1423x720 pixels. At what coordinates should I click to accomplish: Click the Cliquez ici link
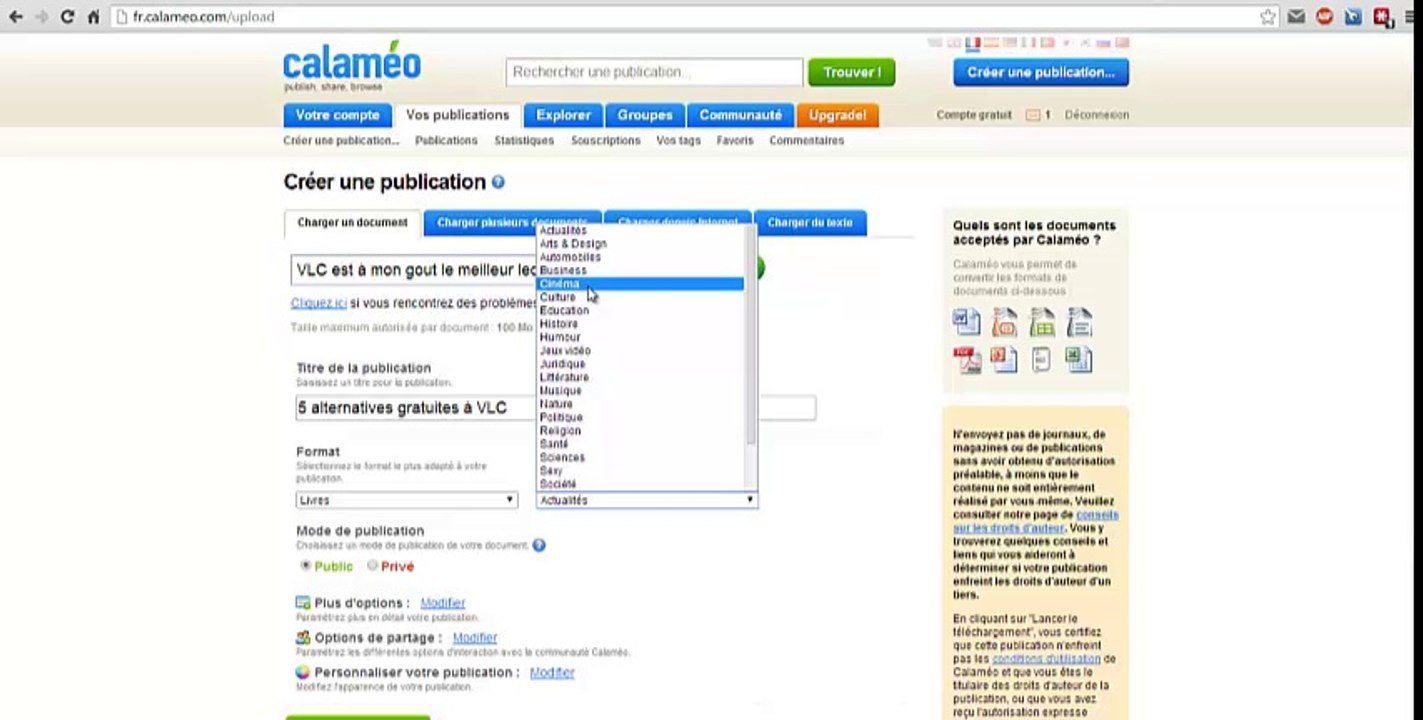[x=319, y=303]
